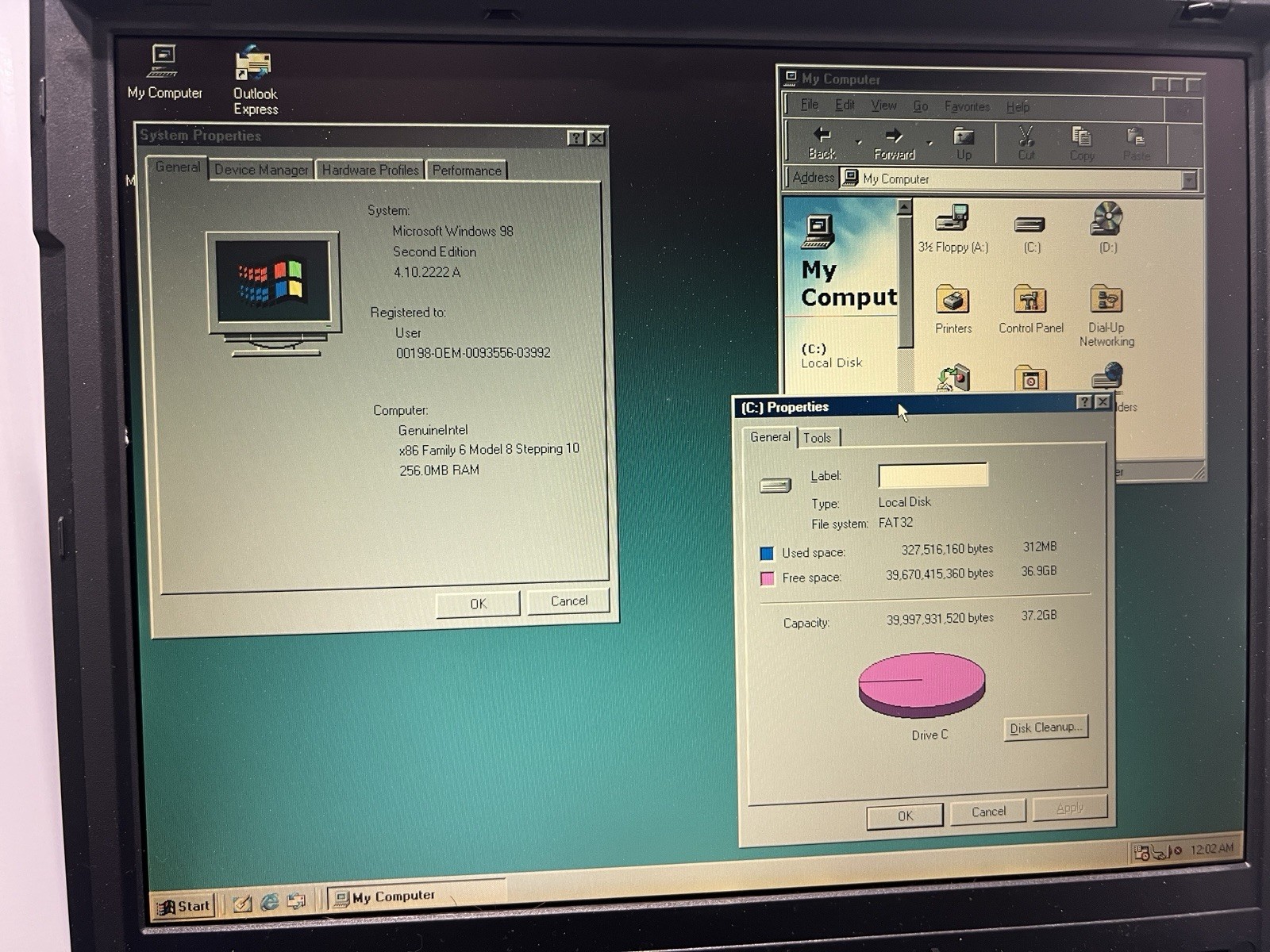Open the My Computer desktop icon
Viewport: 1270px width, 952px height.
164,73
